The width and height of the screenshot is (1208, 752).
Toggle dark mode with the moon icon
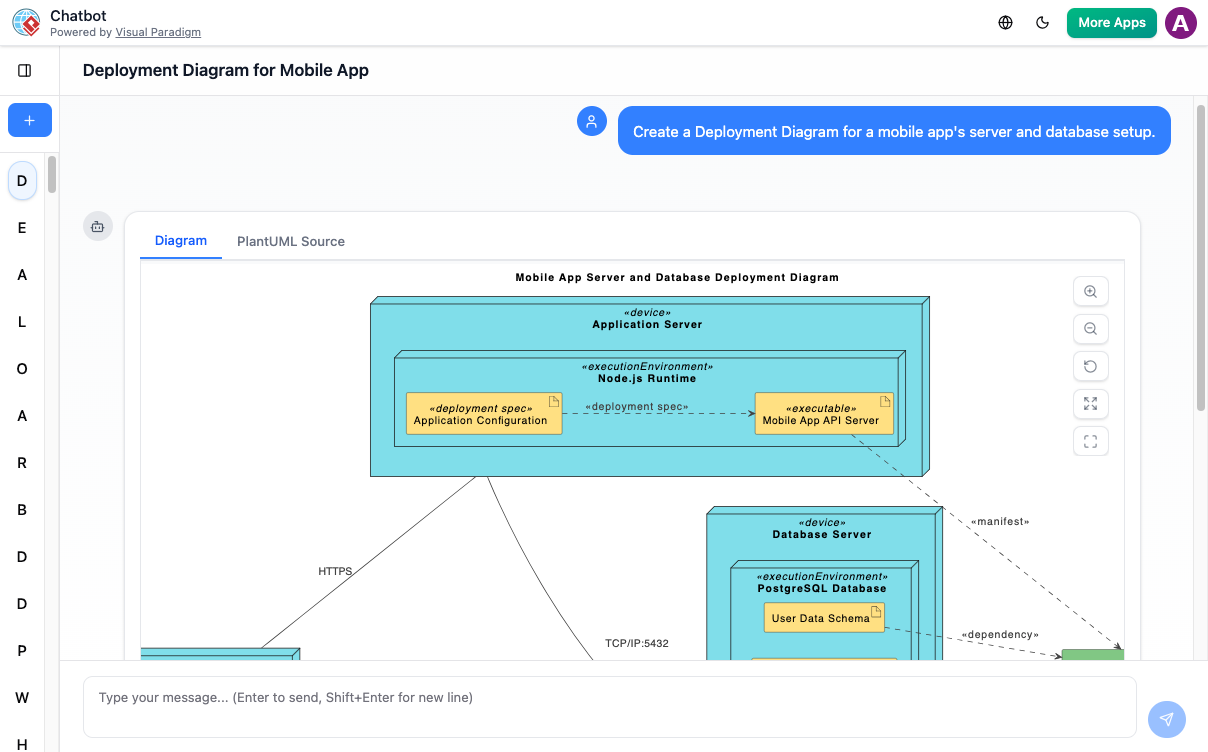click(1043, 22)
